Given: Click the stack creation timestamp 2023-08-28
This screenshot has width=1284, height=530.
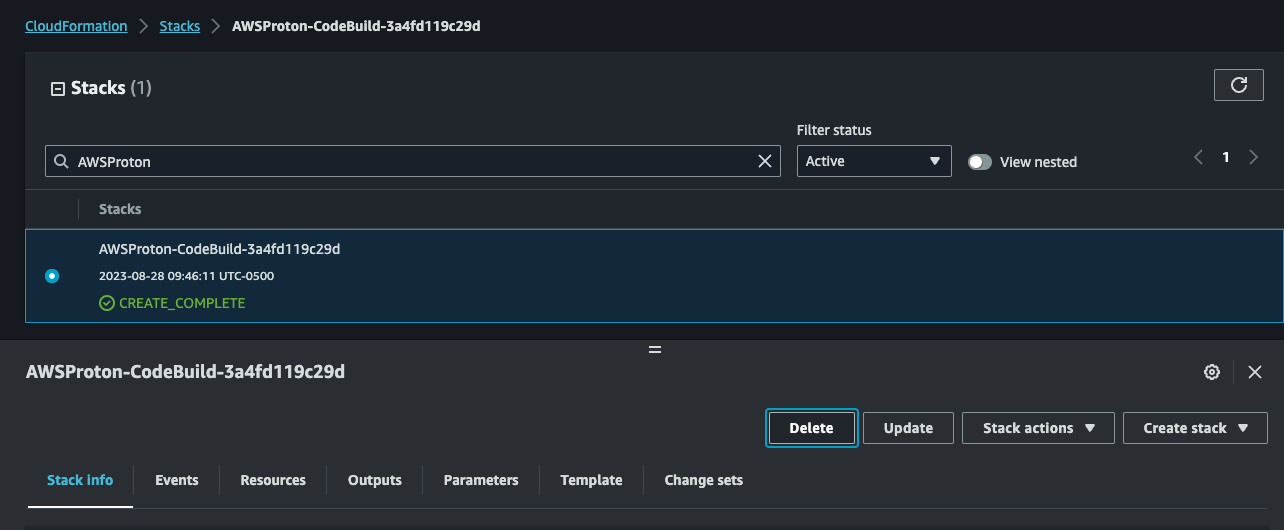Looking at the screenshot, I should 186,276.
